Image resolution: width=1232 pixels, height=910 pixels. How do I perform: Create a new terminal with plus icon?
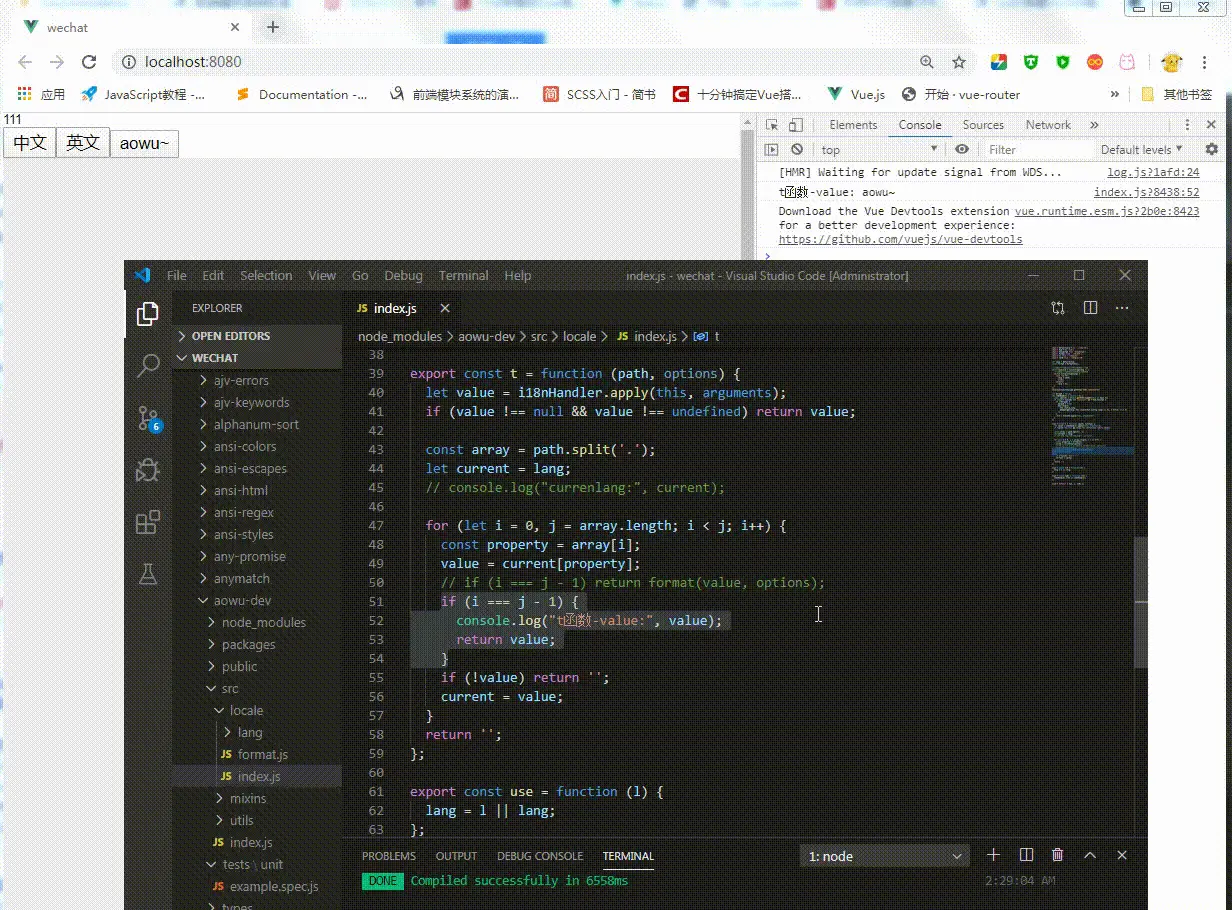coord(993,855)
